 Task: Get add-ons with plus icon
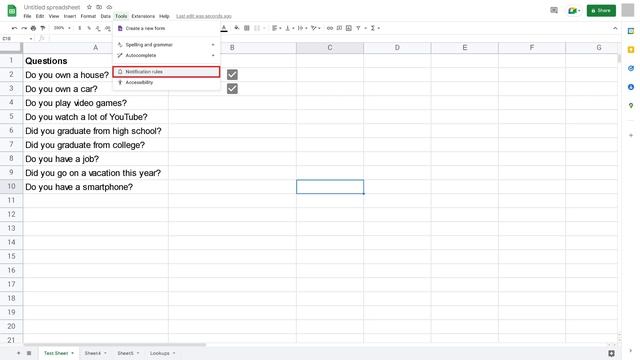(631, 135)
